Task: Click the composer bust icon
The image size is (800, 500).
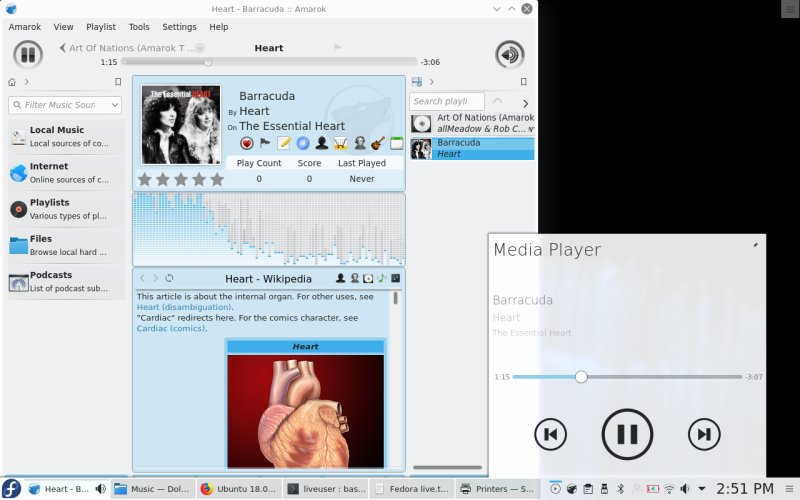Action: tap(360, 143)
